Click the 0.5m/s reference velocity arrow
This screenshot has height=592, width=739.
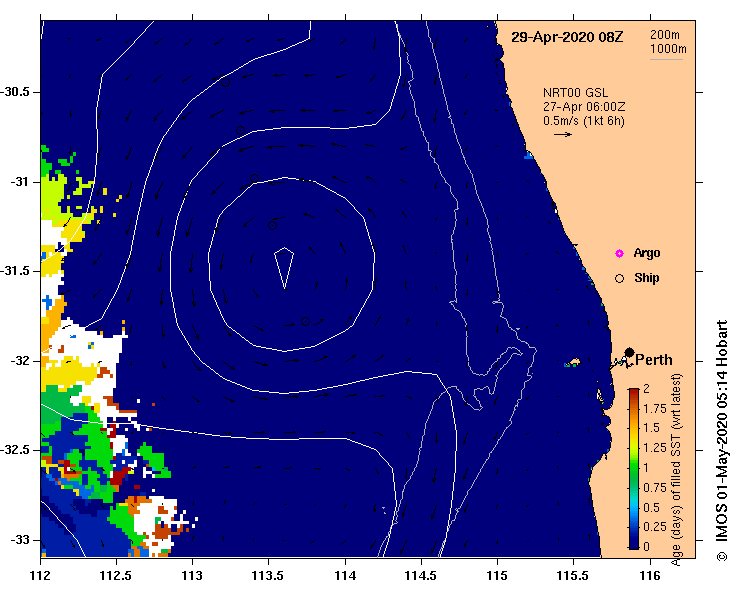pyautogui.click(x=563, y=134)
